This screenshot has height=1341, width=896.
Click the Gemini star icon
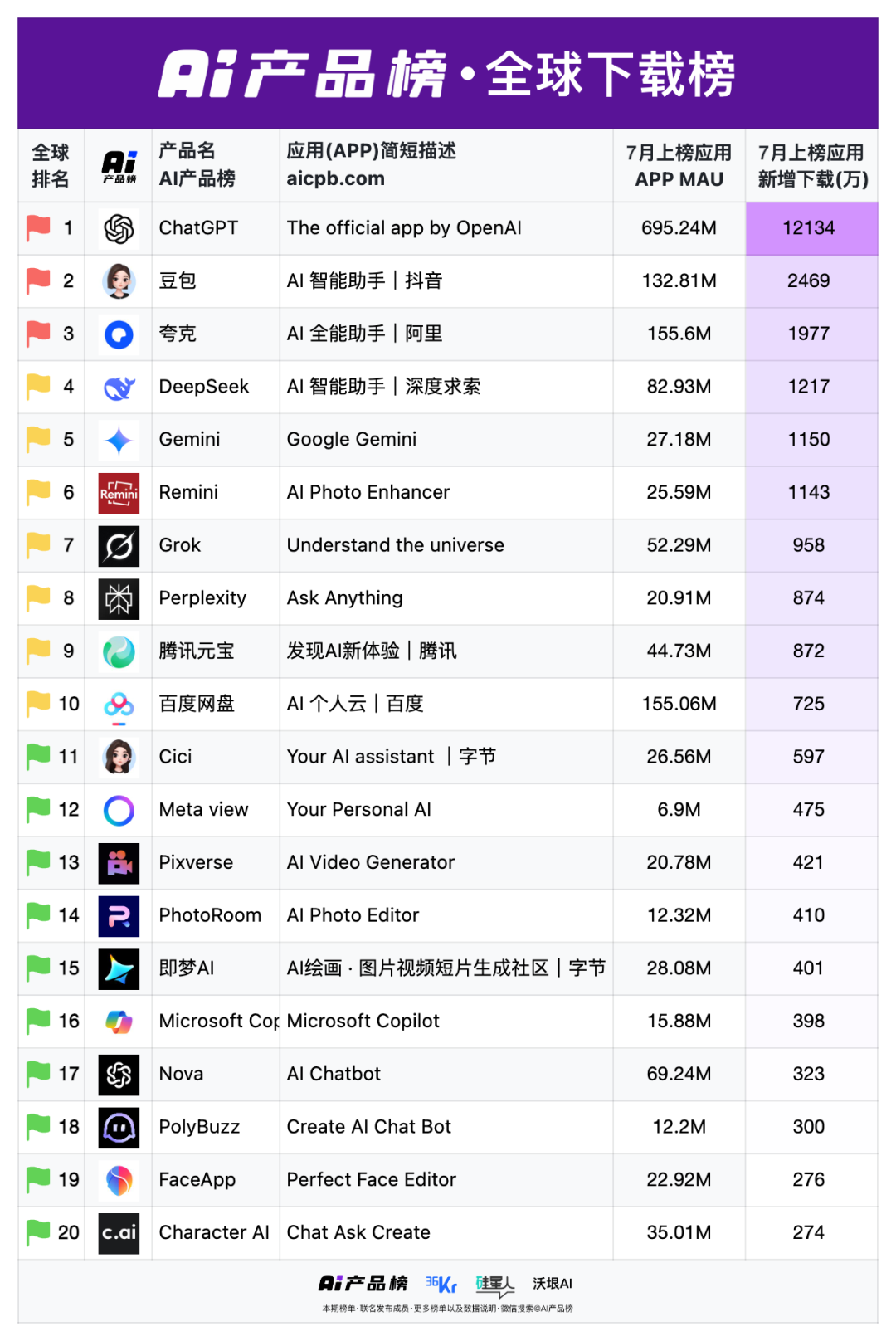pyautogui.click(x=119, y=440)
